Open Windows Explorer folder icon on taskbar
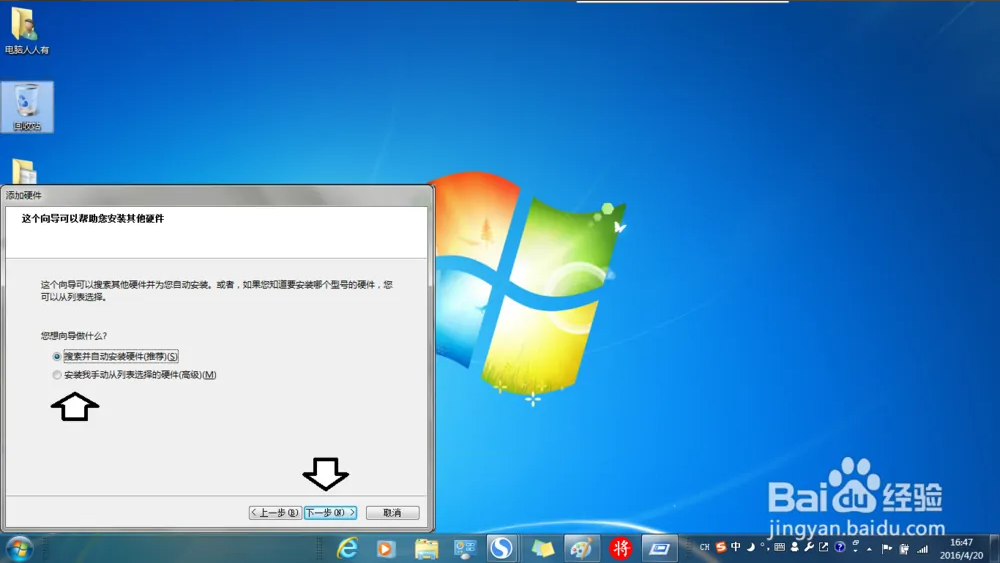 (x=426, y=548)
